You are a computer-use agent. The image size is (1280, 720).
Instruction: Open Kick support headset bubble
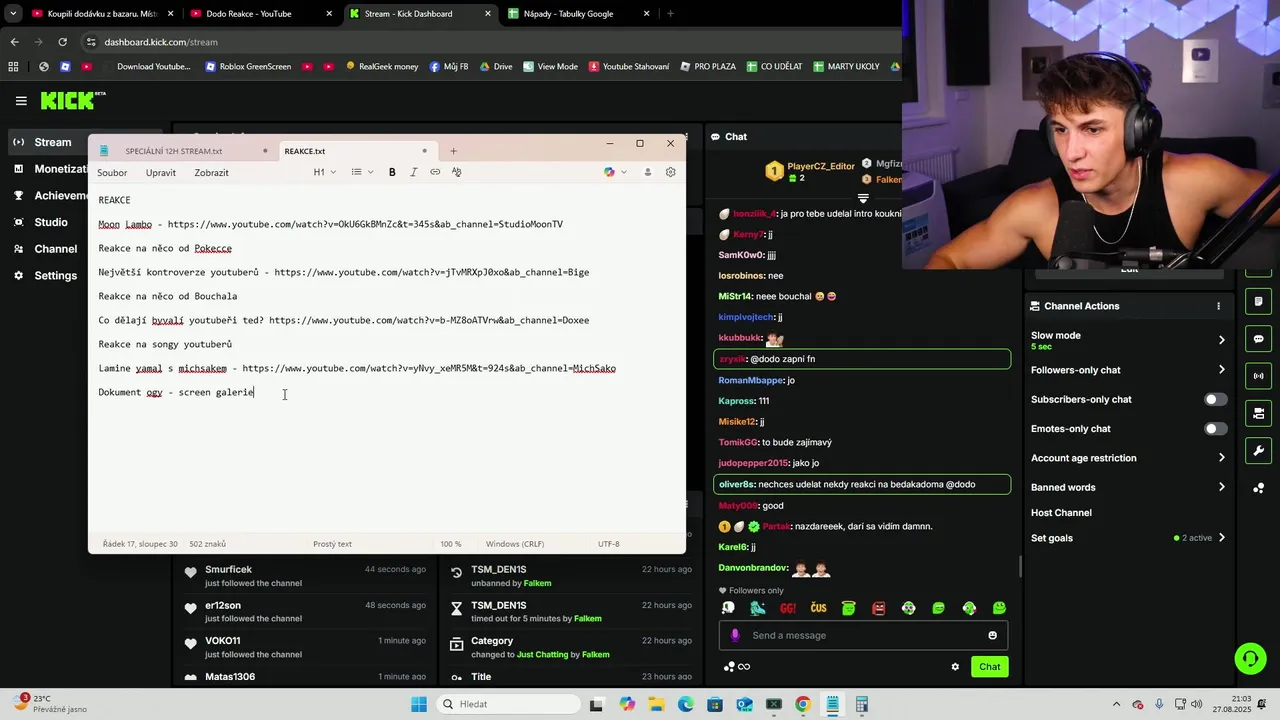pos(1250,658)
